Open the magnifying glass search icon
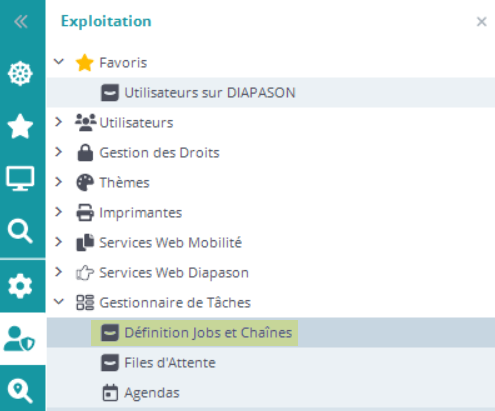The width and height of the screenshot is (495, 411). [20, 231]
